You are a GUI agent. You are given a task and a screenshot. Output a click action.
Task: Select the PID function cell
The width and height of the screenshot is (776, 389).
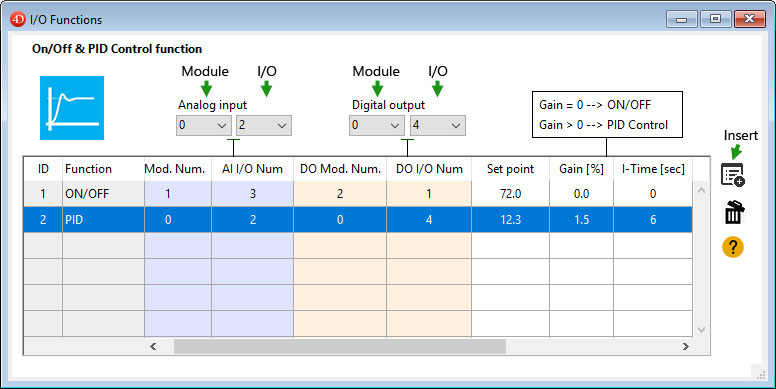point(103,220)
